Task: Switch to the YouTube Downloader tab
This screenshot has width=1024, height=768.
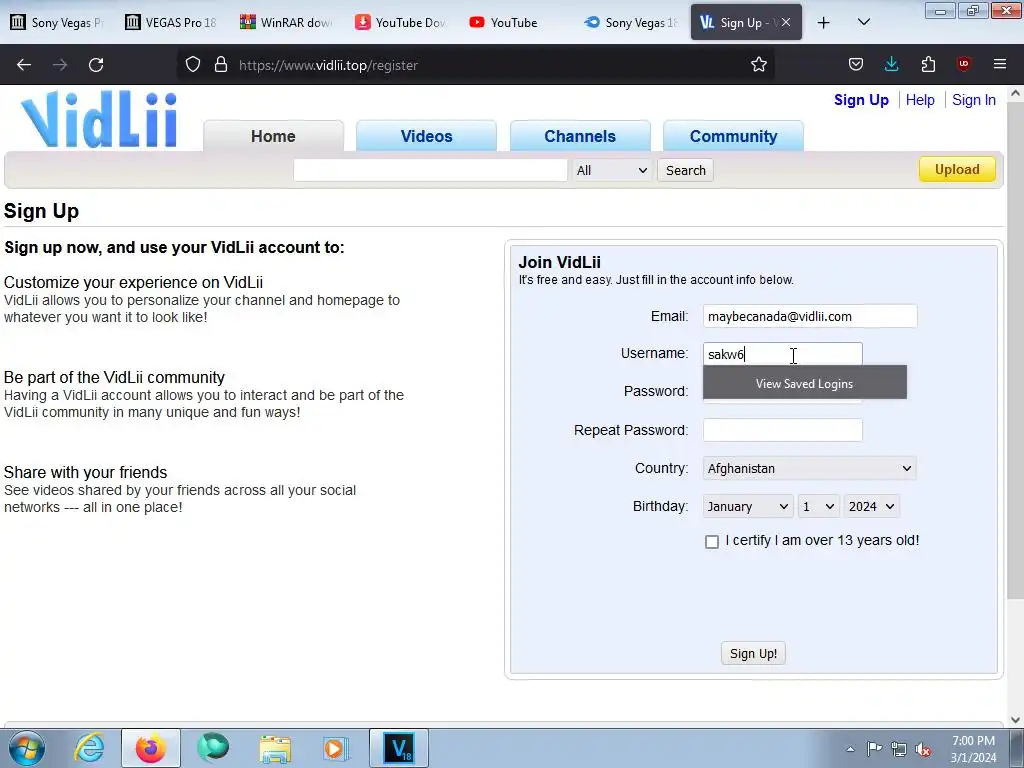Action: point(402,22)
